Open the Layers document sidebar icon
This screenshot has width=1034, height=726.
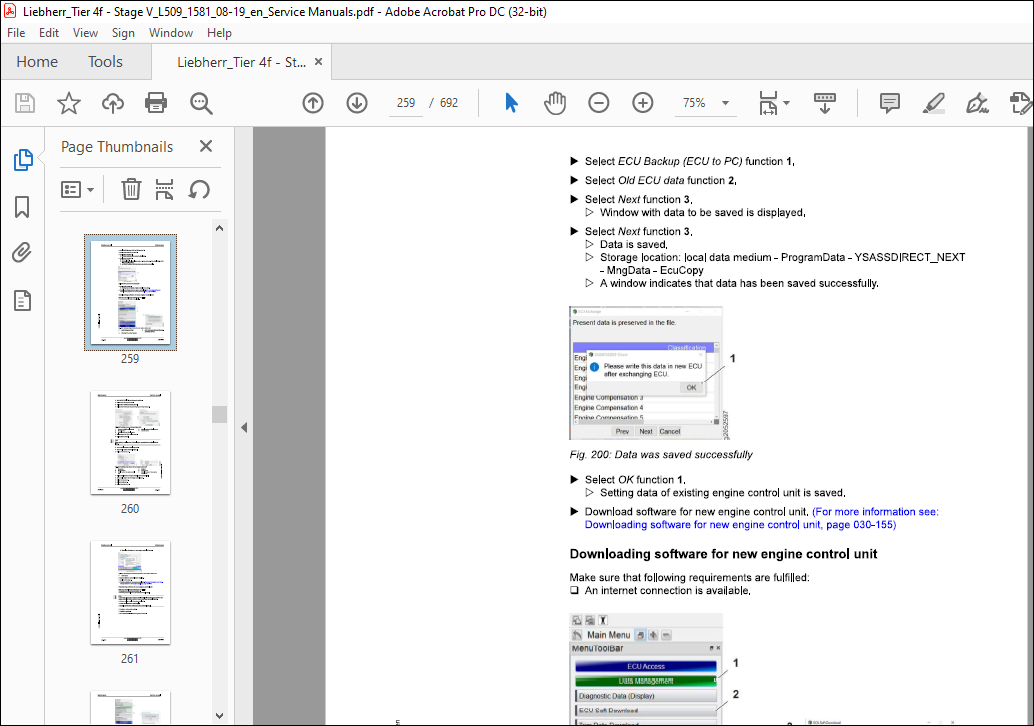22,301
